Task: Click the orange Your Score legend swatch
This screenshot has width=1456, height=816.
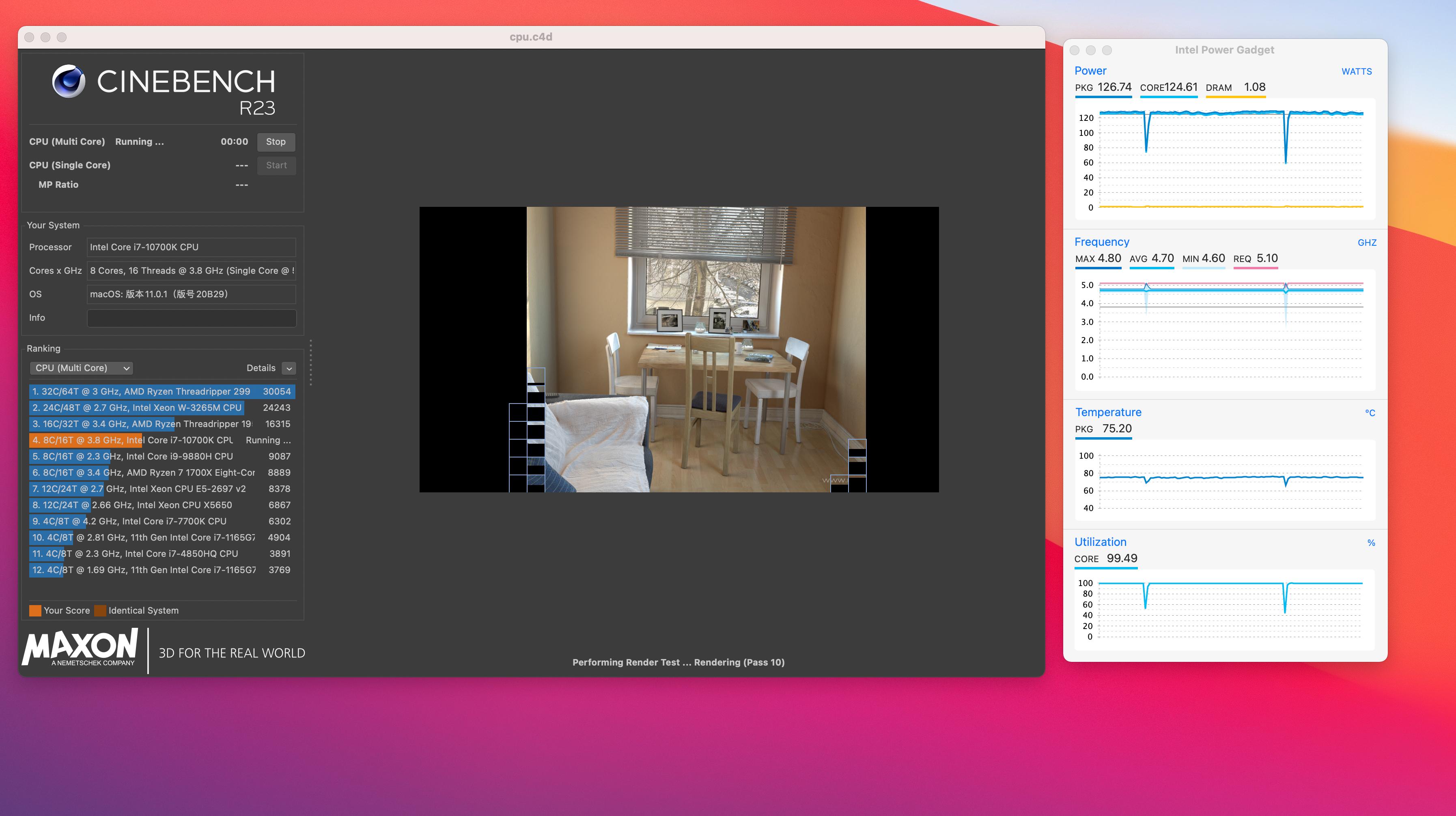Action: (35, 610)
